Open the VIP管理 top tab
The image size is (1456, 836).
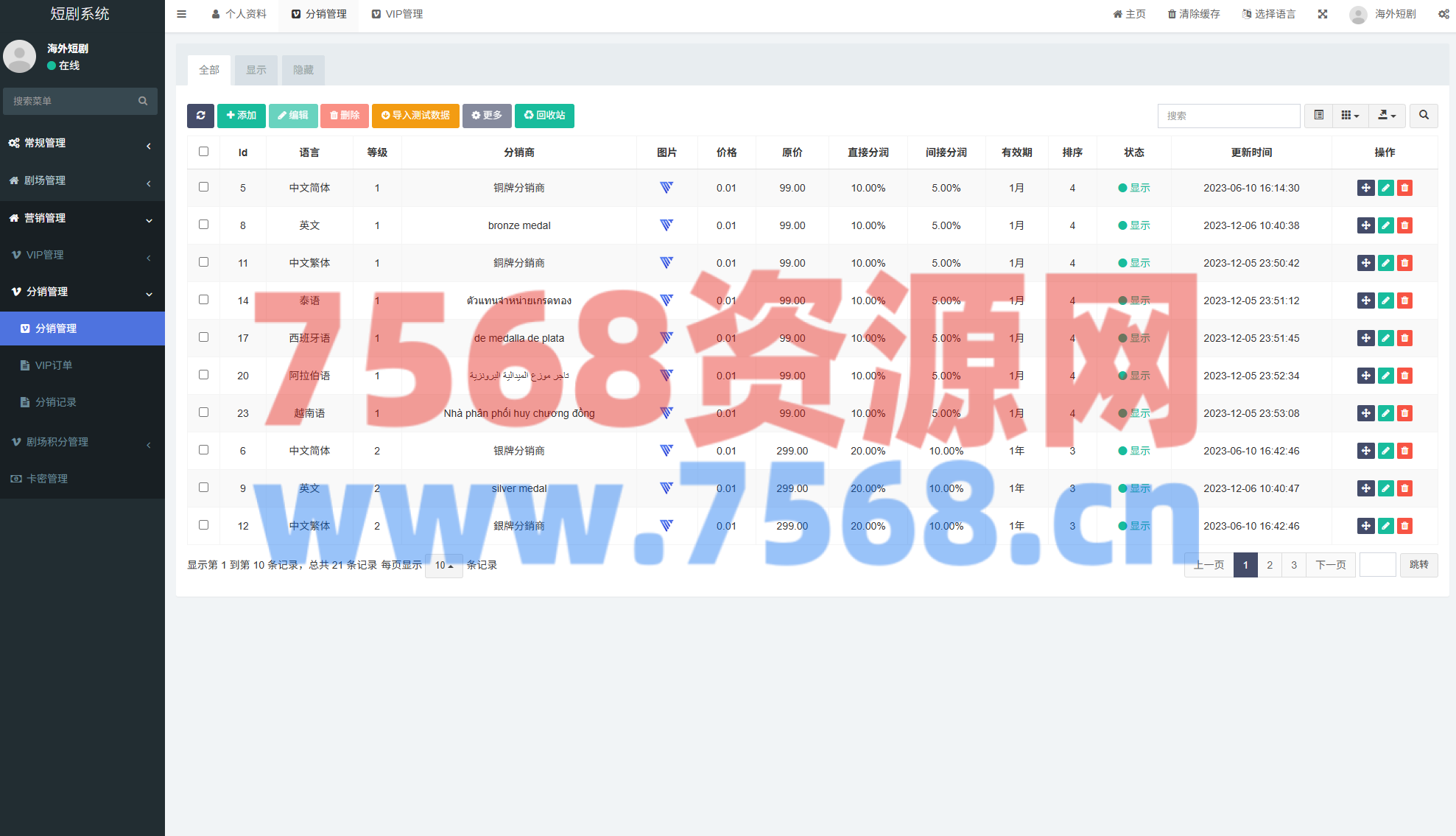coord(397,14)
